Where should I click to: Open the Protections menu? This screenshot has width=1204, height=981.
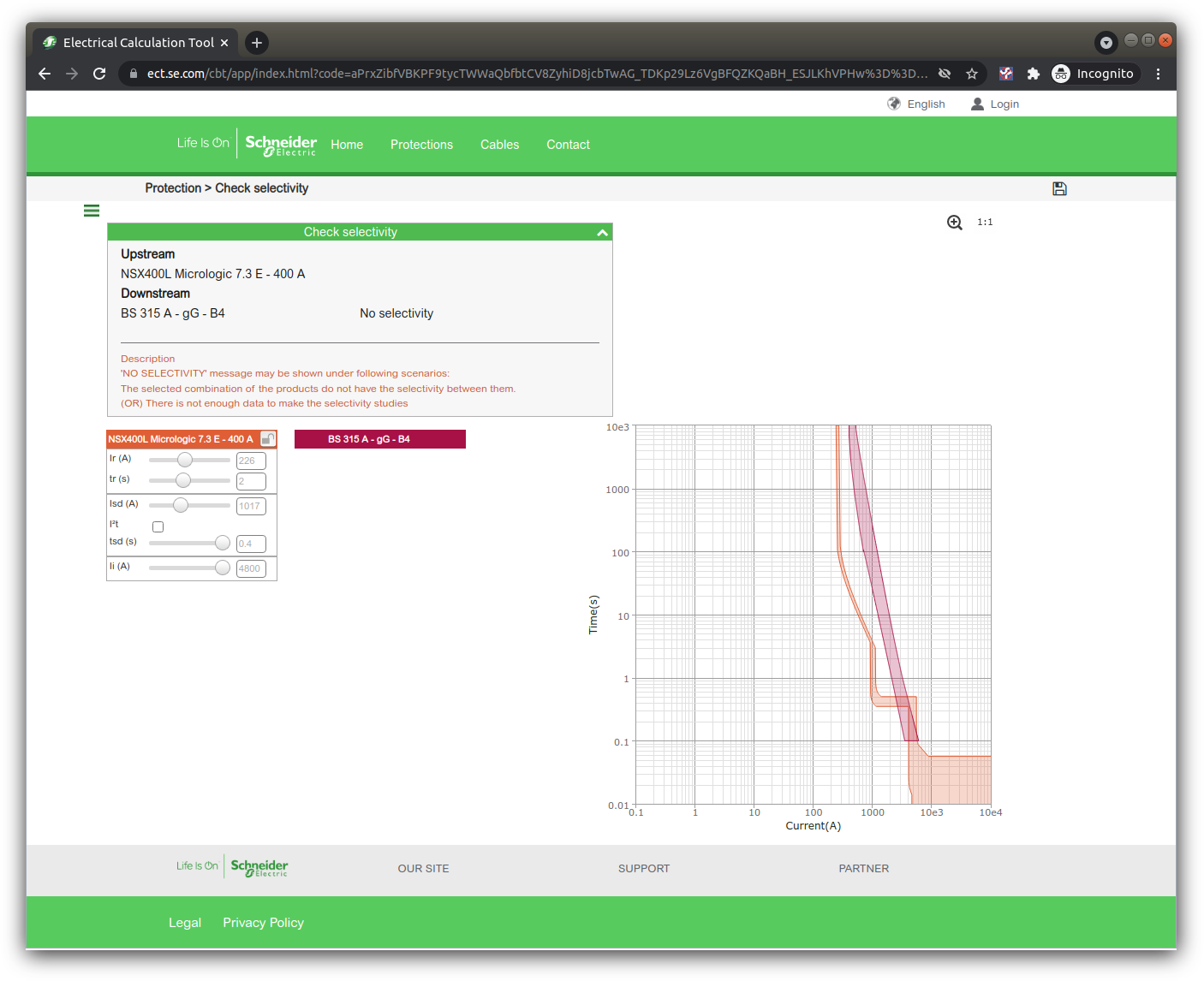pyautogui.click(x=421, y=145)
